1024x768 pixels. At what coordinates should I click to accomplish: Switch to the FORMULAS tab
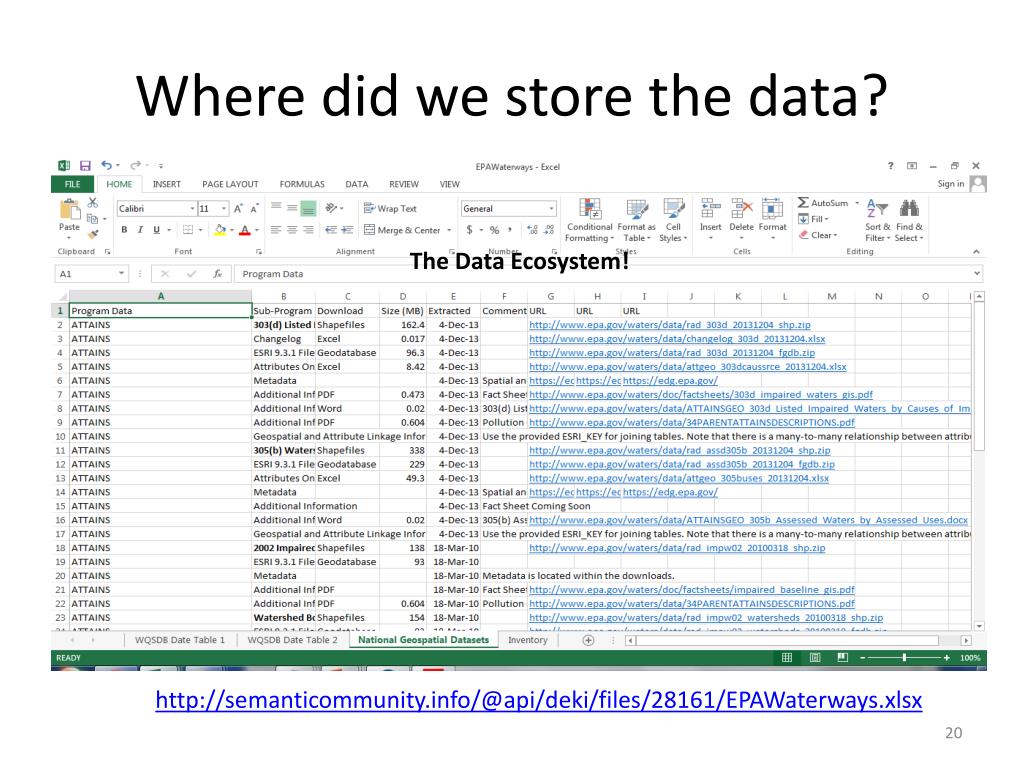[x=302, y=184]
